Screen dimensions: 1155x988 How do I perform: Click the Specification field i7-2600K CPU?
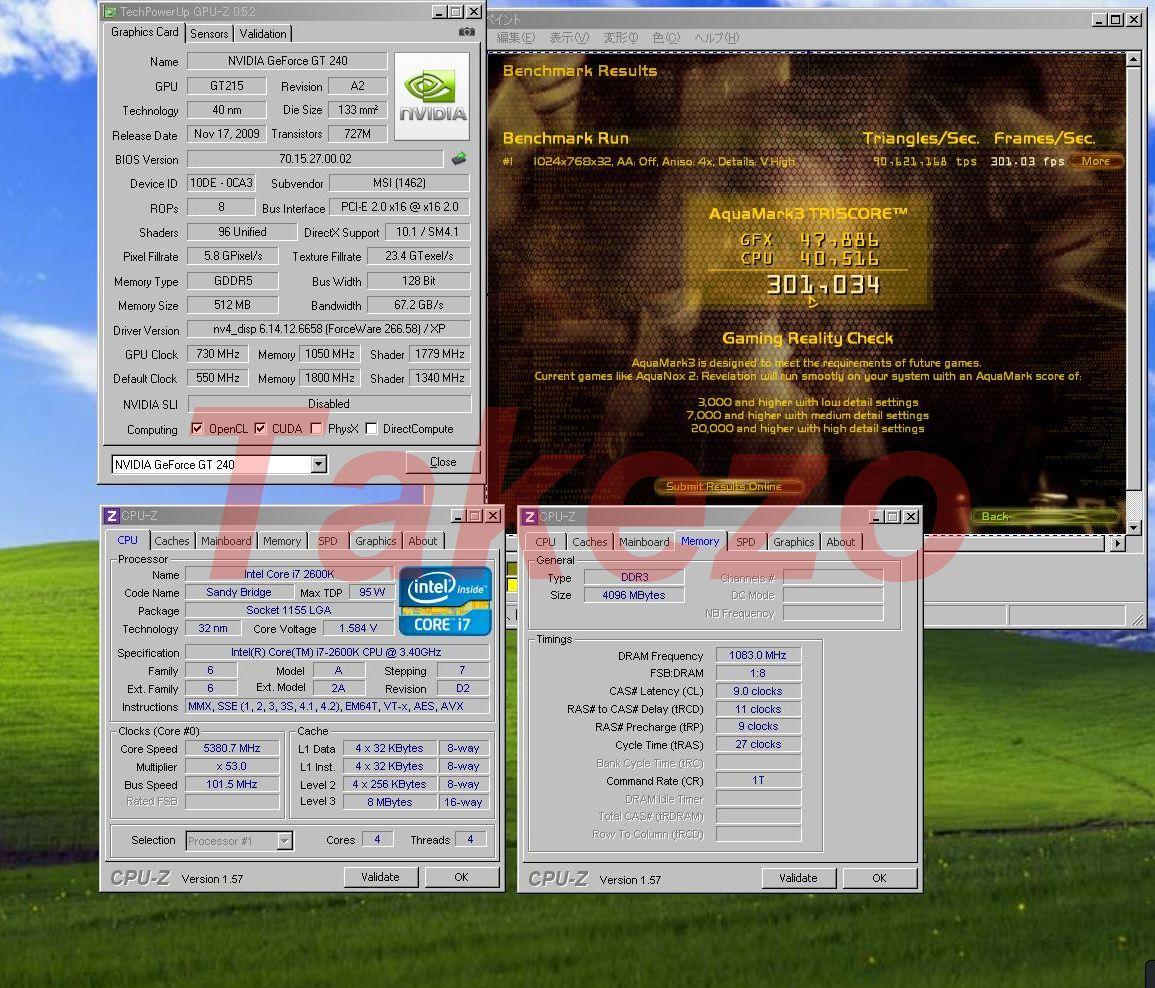[x=337, y=652]
